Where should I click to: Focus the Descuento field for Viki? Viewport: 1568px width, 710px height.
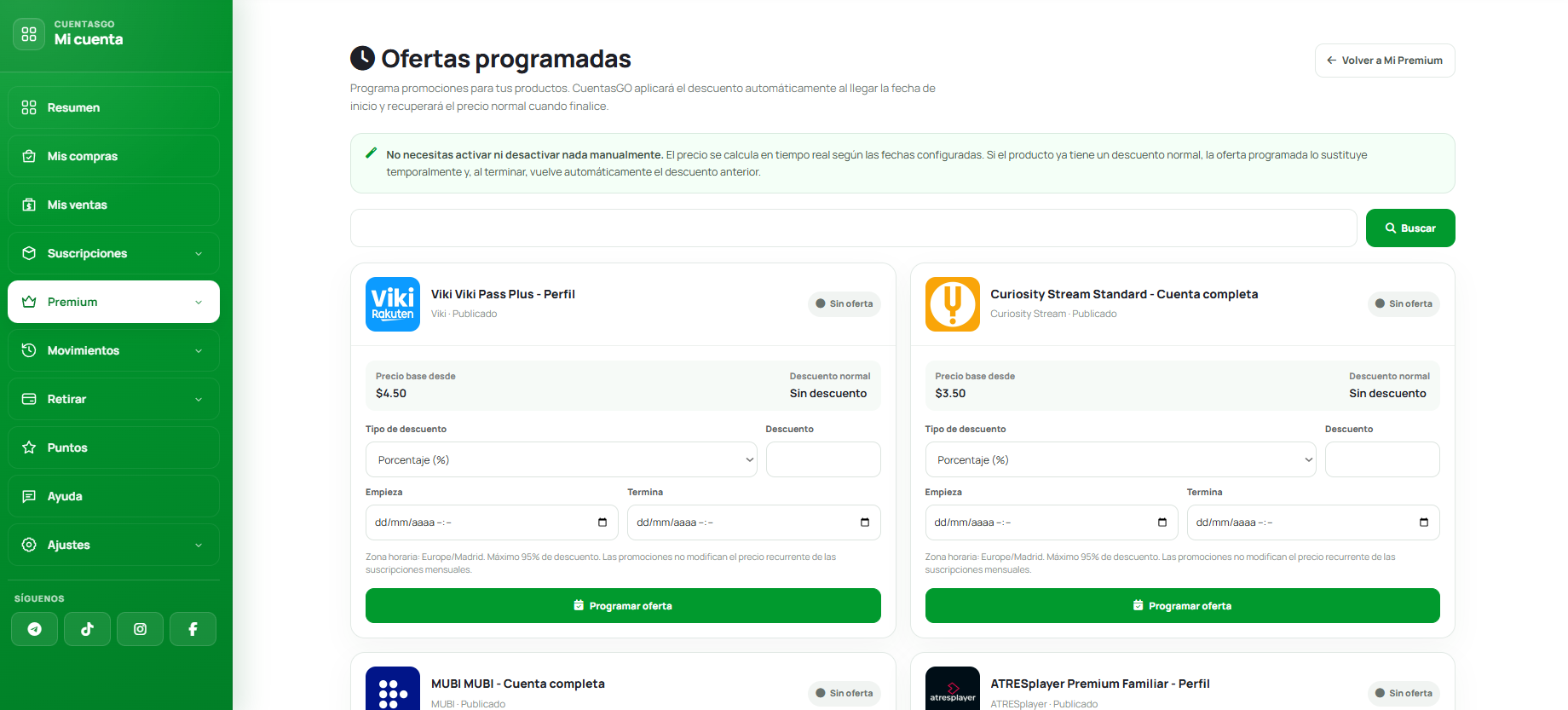click(x=823, y=459)
